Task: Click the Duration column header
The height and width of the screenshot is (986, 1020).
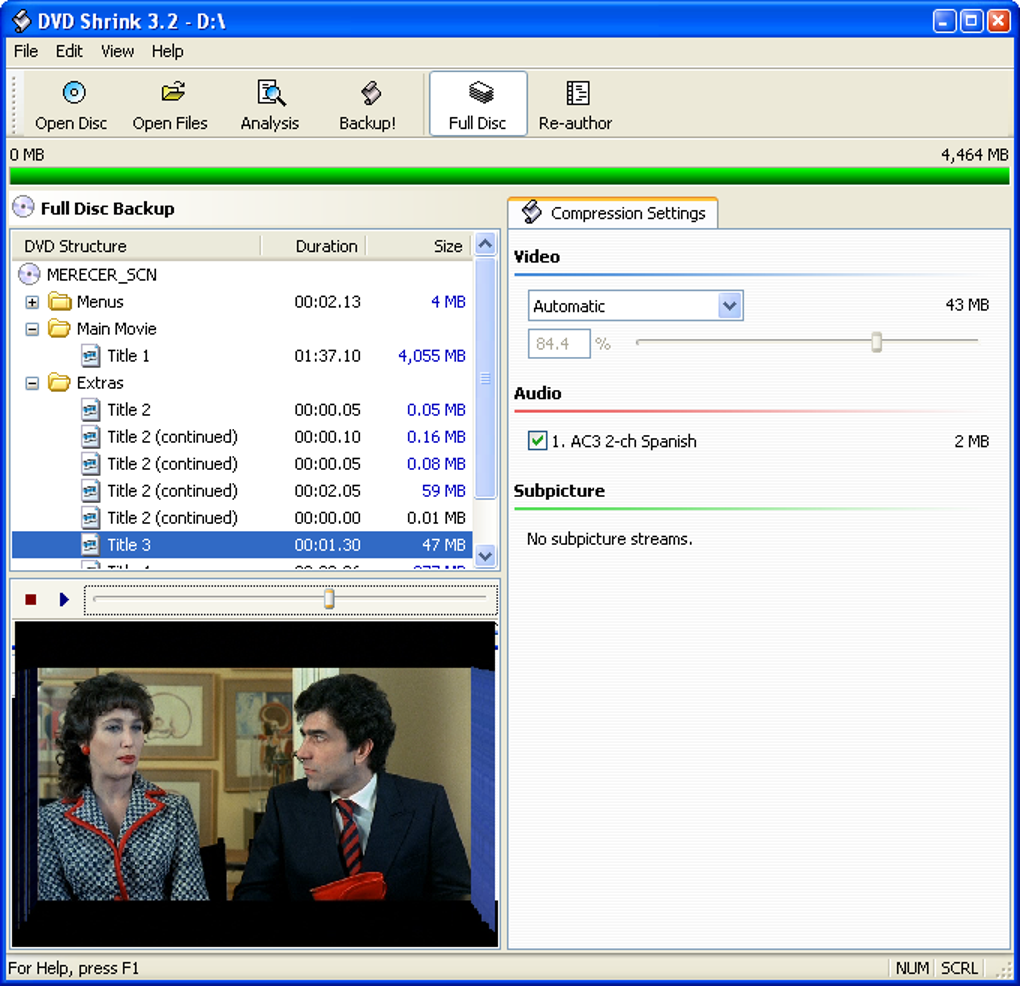Action: click(314, 246)
